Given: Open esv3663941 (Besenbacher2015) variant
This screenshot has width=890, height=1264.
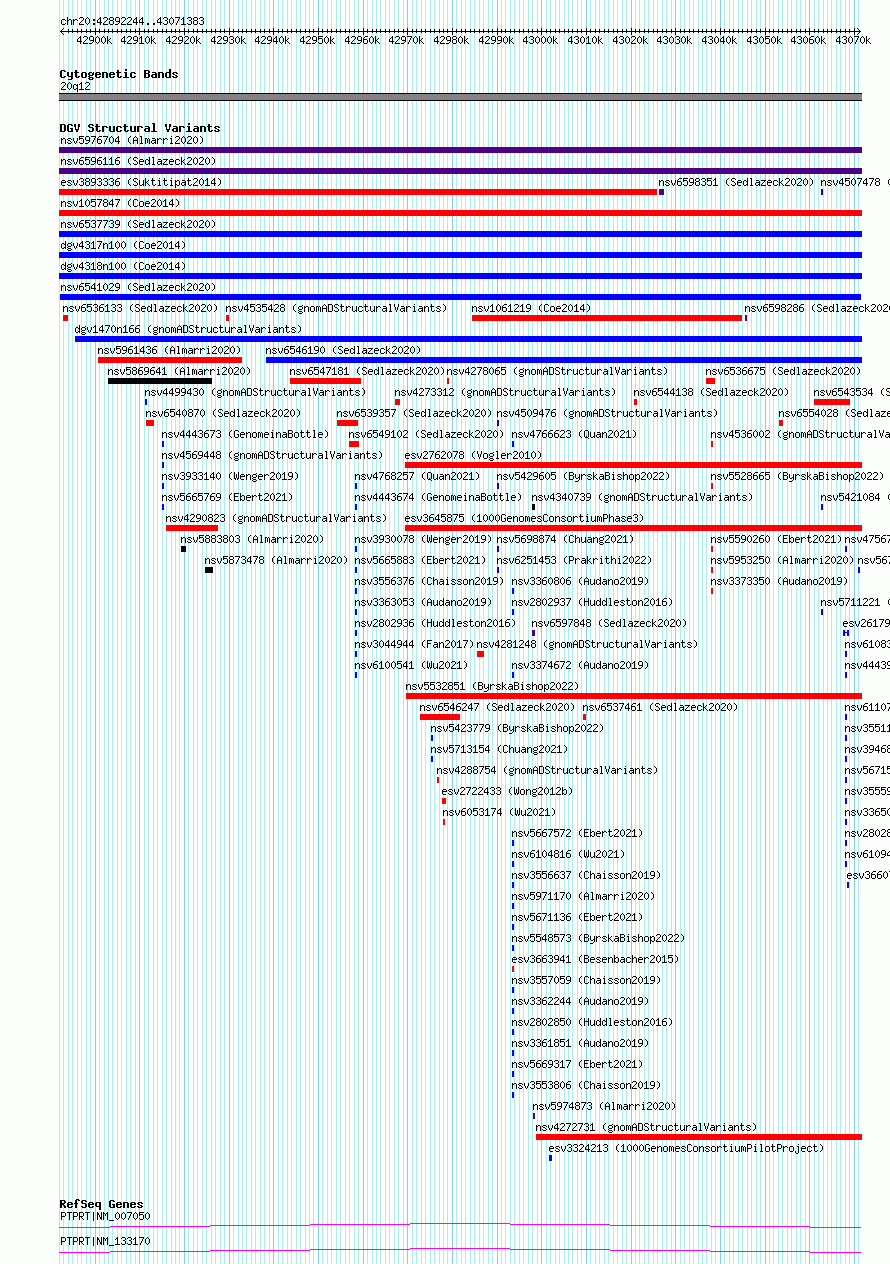Looking at the screenshot, I should coord(595,959).
